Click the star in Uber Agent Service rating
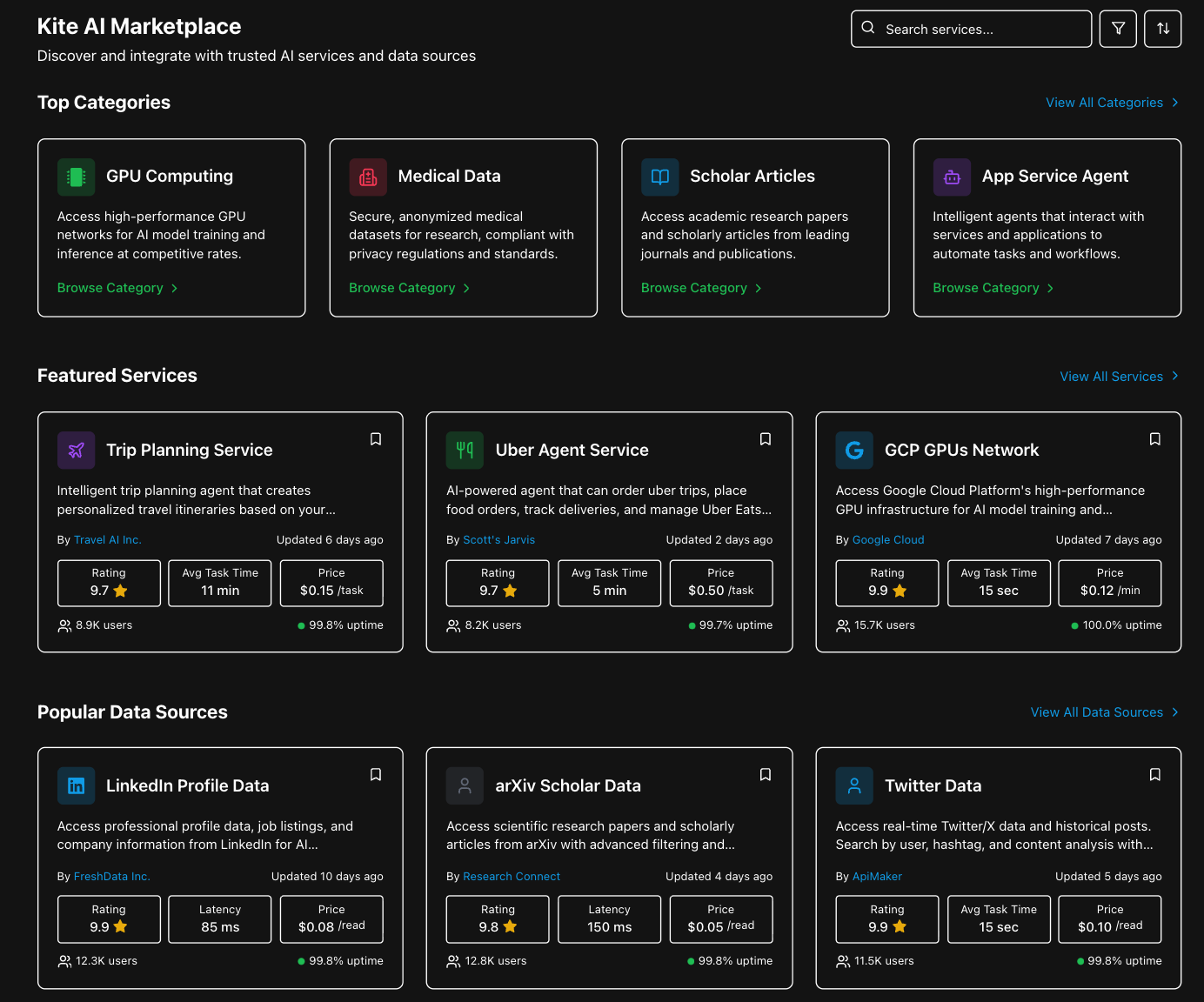1204x1002 pixels. click(x=510, y=591)
